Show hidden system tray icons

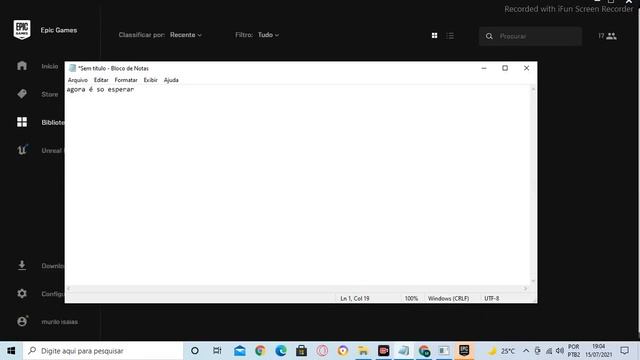point(526,351)
